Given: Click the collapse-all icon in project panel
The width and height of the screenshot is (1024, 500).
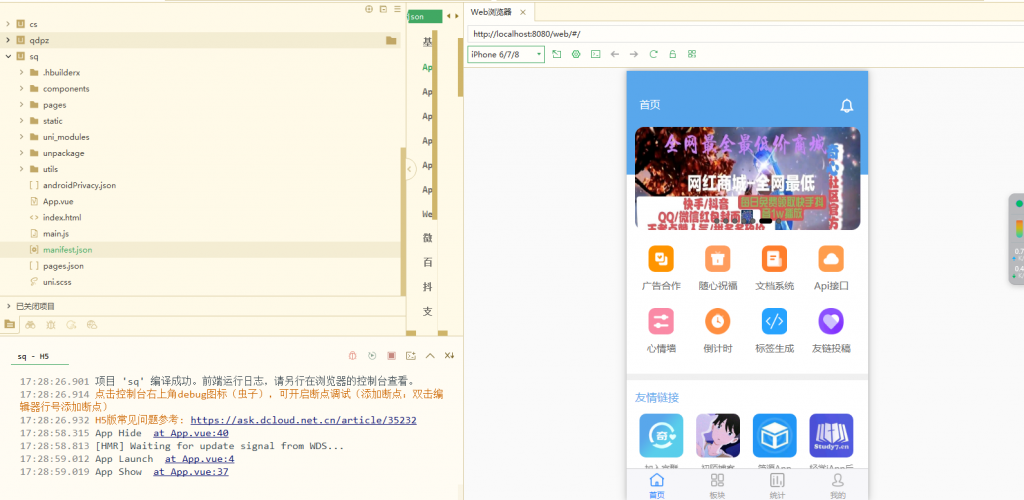Looking at the screenshot, I should point(383,9).
